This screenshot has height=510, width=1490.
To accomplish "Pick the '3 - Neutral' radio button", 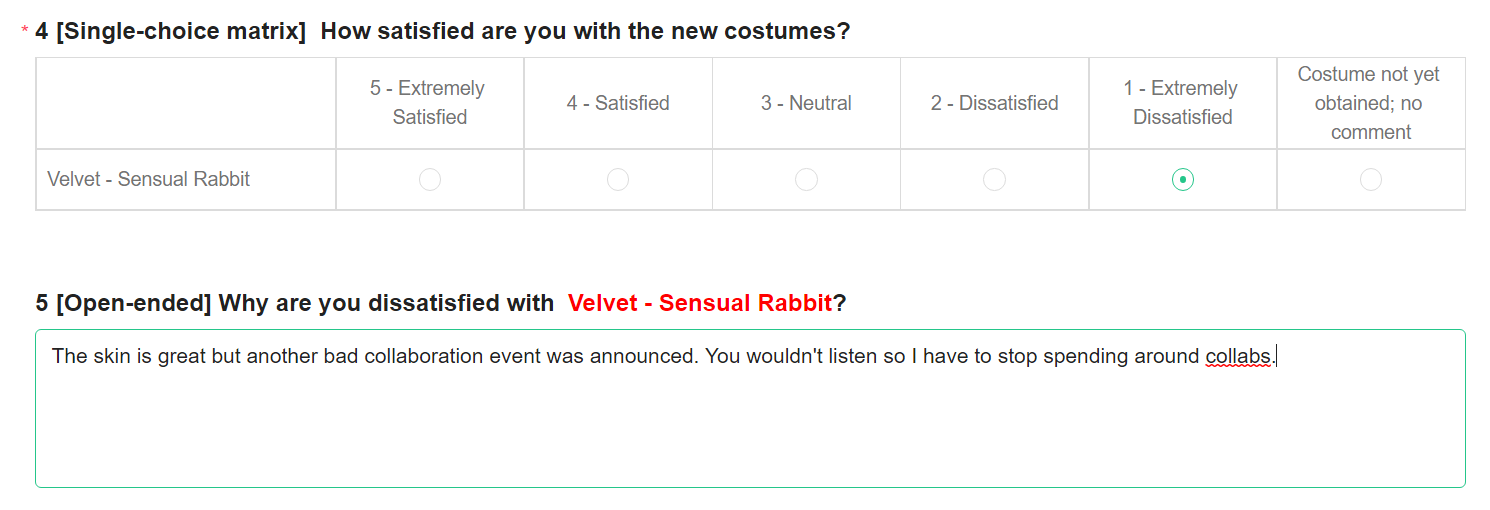I will pyautogui.click(x=806, y=180).
